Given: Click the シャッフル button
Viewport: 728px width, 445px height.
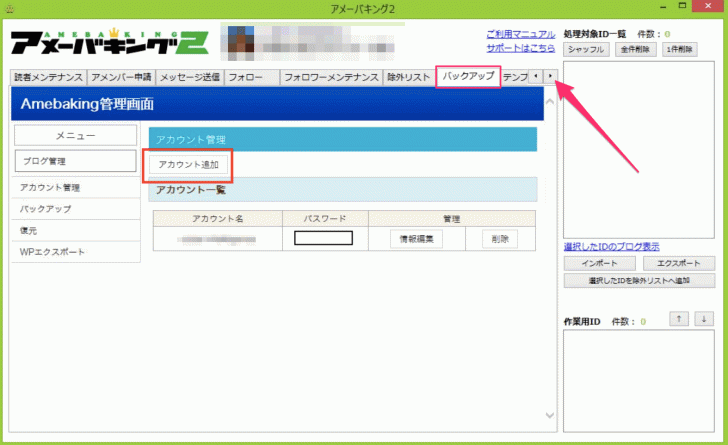Looking at the screenshot, I should [587, 48].
